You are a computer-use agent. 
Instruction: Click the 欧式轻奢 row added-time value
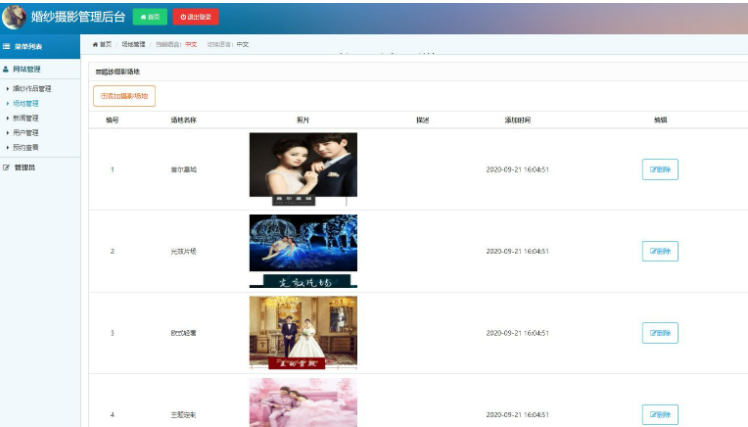pos(518,333)
